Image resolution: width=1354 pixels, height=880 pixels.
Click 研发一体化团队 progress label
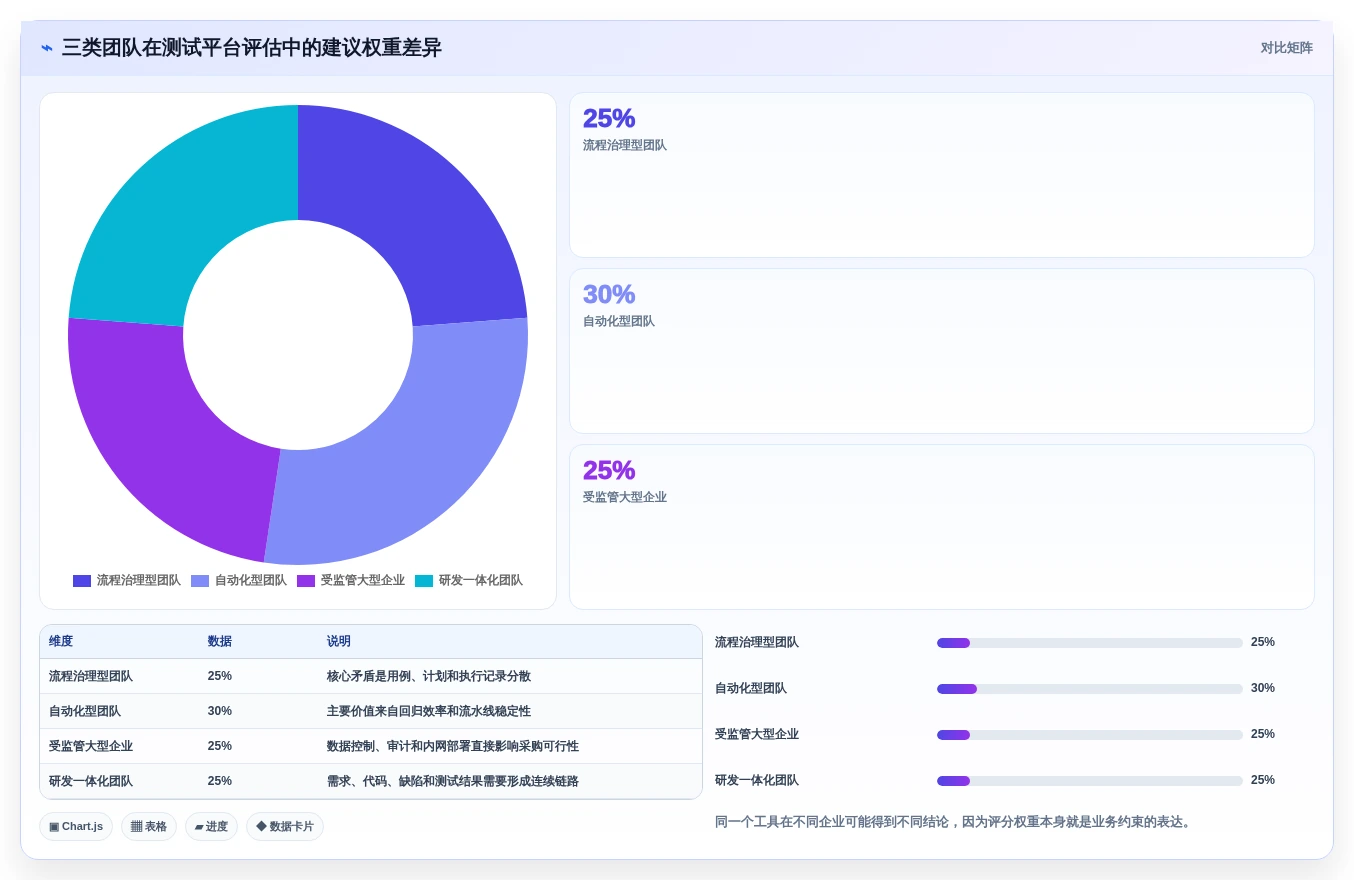tap(757, 780)
